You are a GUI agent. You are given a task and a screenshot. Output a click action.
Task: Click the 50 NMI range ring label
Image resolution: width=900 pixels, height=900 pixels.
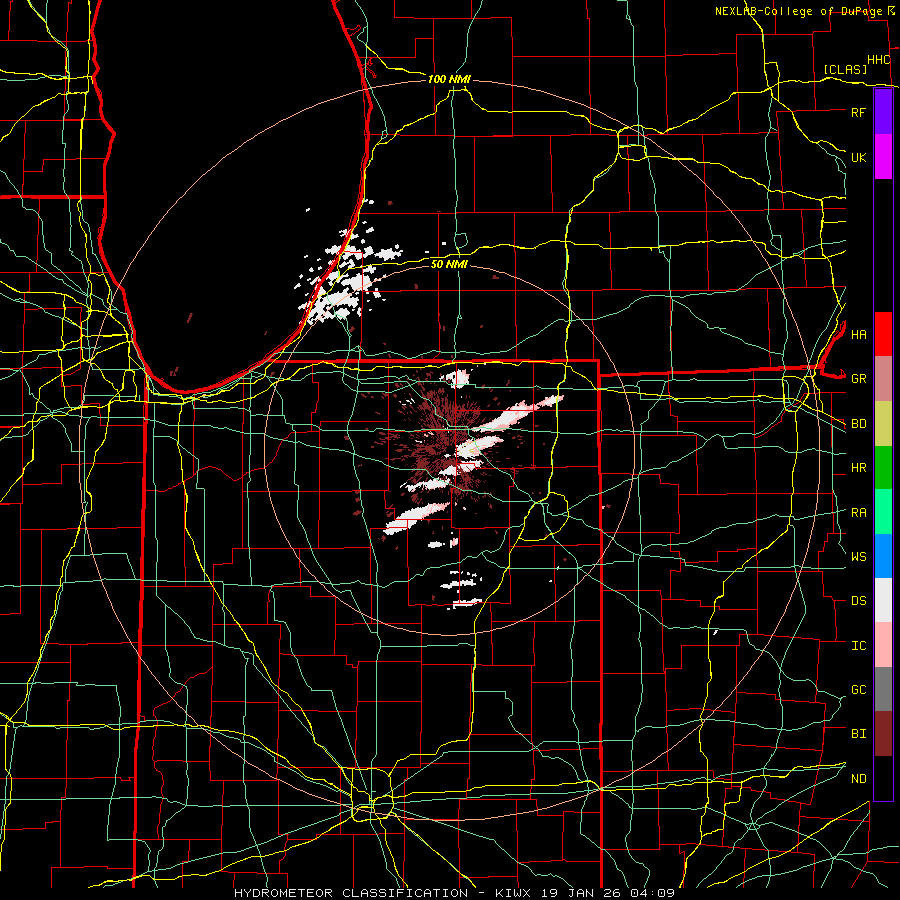point(449,264)
